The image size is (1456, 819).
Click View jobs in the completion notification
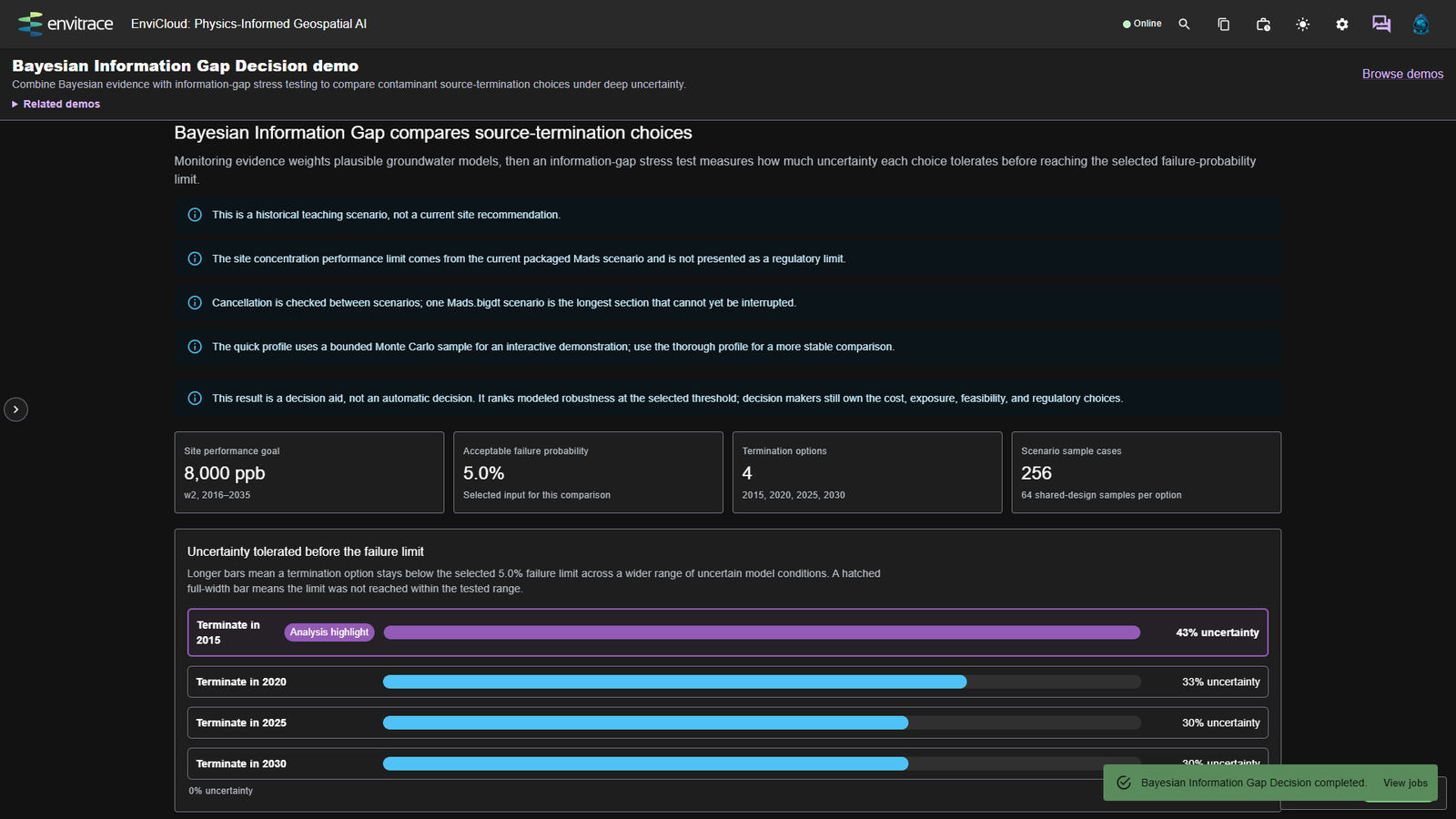(1405, 783)
